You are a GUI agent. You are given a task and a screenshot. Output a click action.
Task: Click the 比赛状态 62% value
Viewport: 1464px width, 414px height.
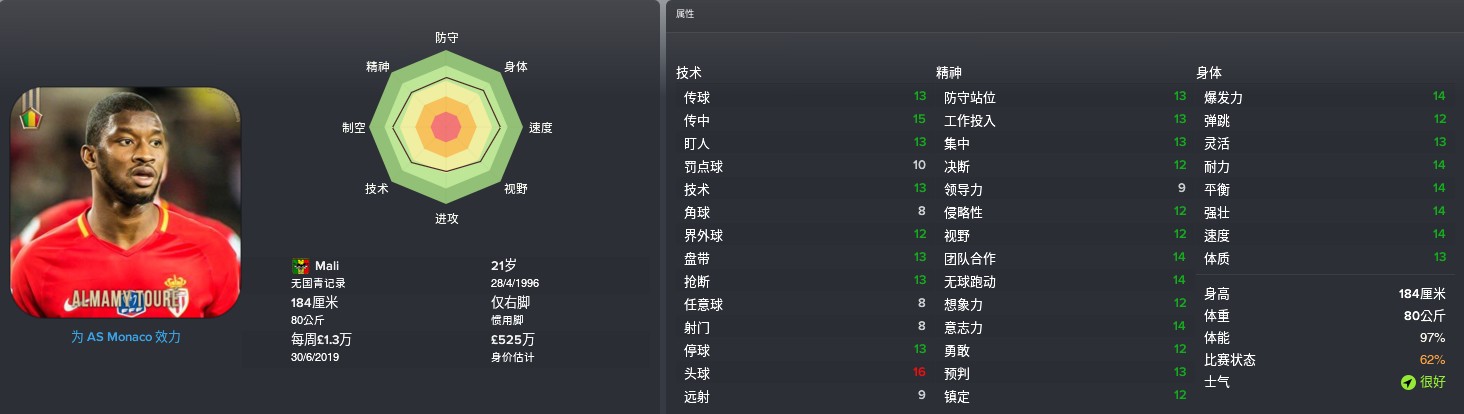click(x=1432, y=360)
